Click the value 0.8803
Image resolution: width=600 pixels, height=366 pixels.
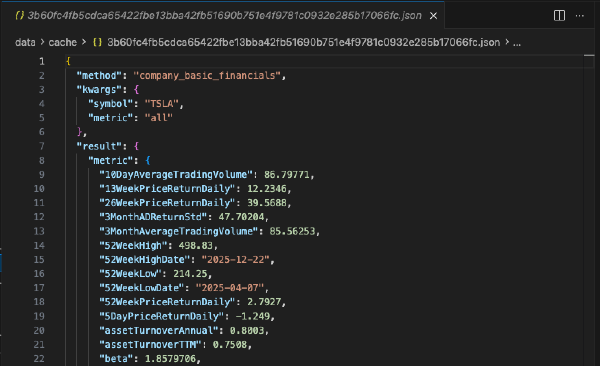[x=247, y=330]
